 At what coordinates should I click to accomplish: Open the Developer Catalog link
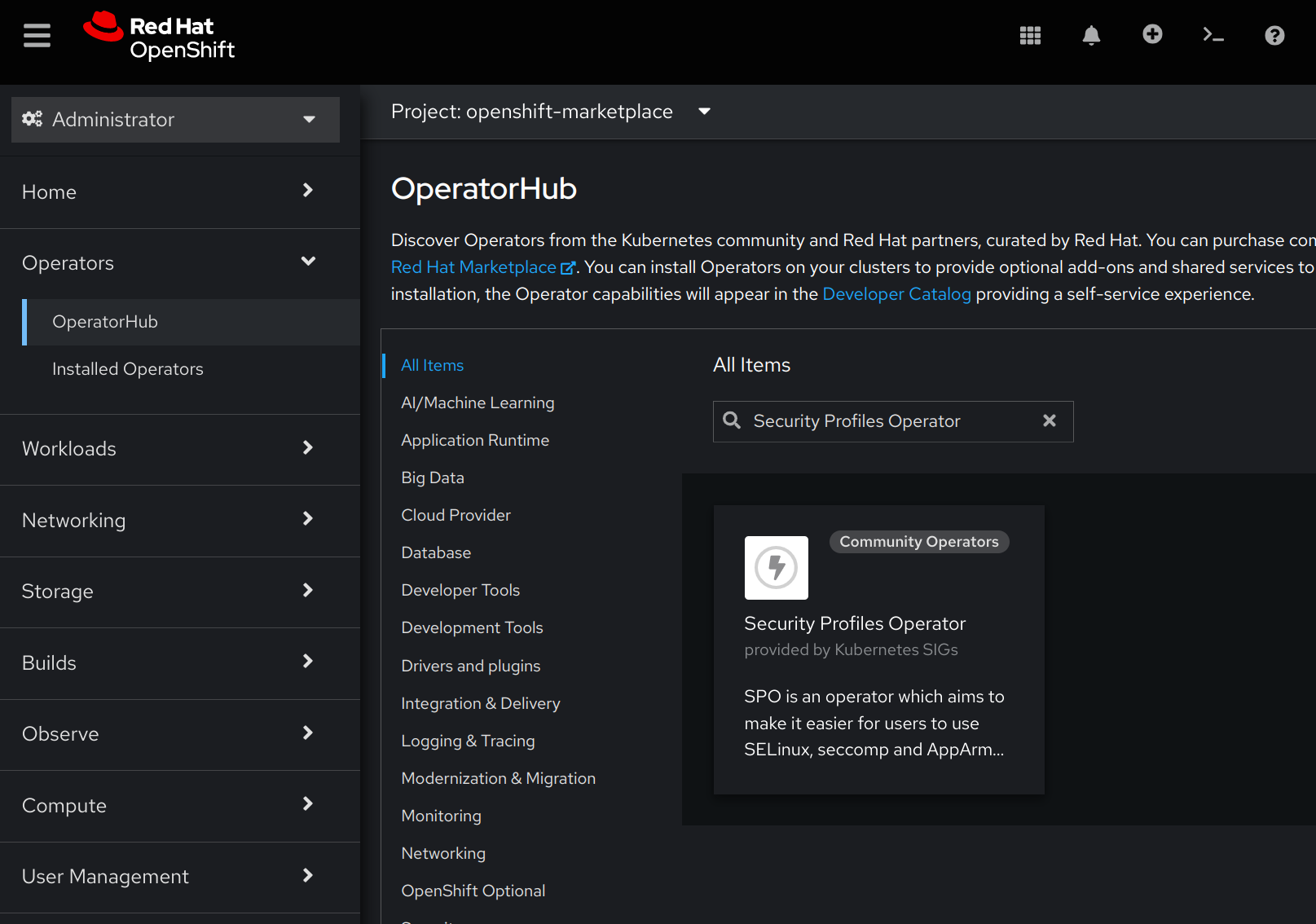(x=896, y=294)
